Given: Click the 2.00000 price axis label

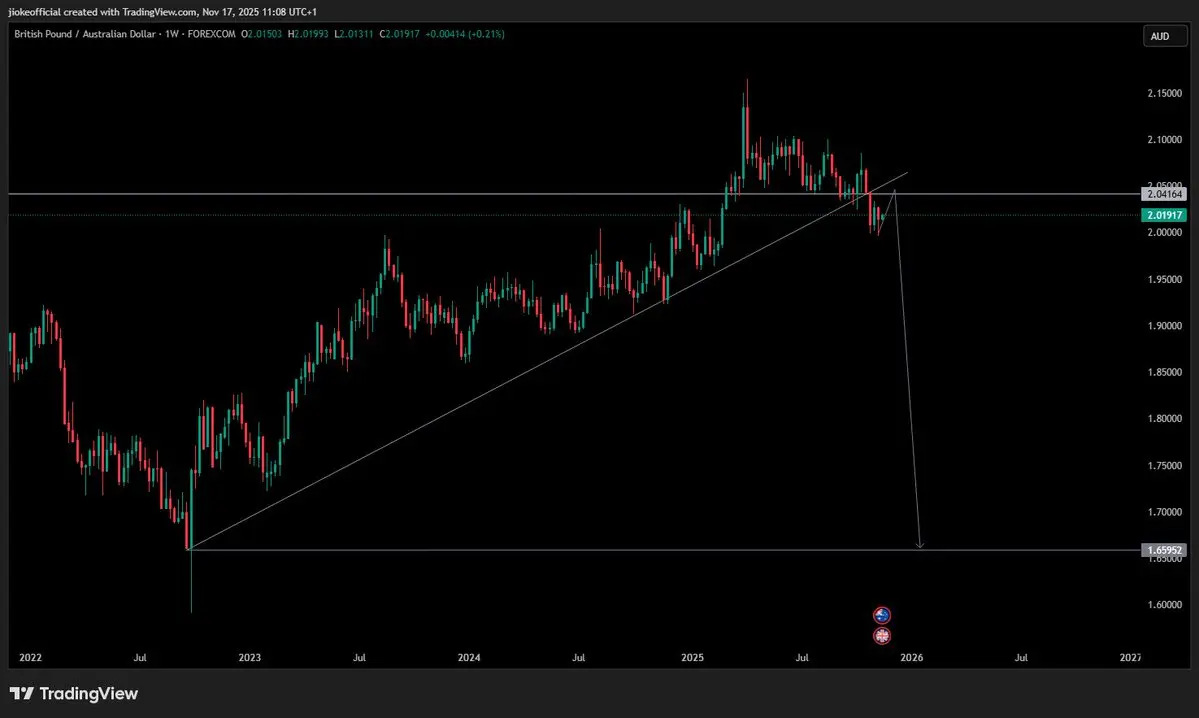Looking at the screenshot, I should [1164, 232].
